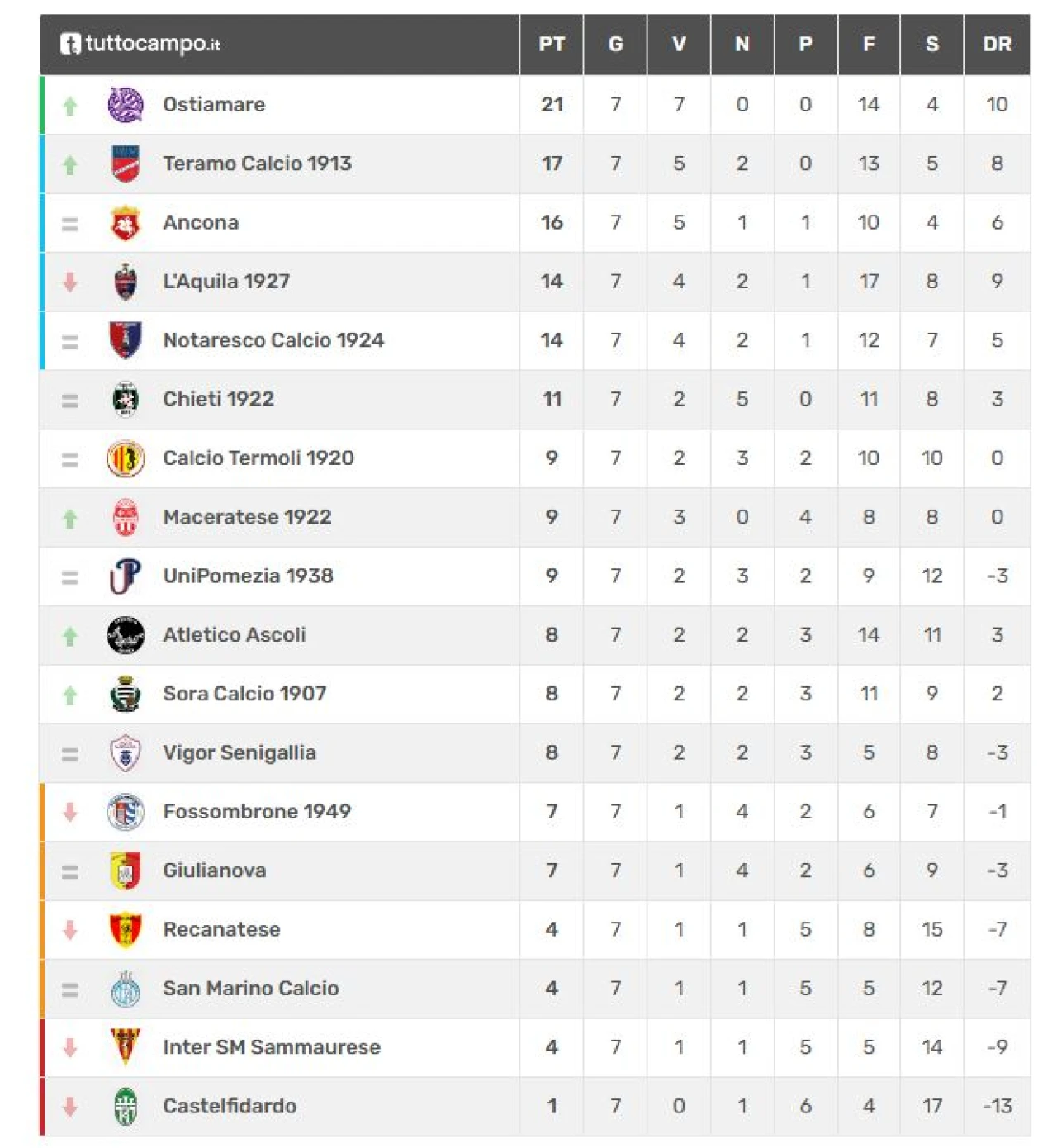Click the Ostiamare team crest
Image resolution: width=1057 pixels, height=1148 pixels.
pos(126,105)
